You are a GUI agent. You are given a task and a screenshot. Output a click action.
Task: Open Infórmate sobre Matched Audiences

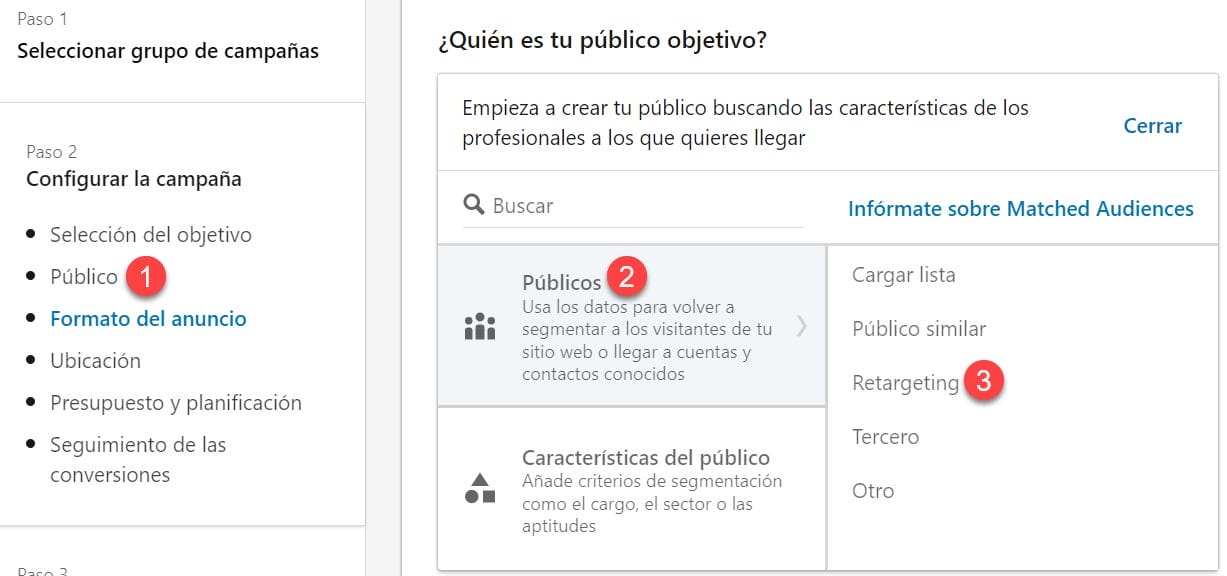(1020, 208)
